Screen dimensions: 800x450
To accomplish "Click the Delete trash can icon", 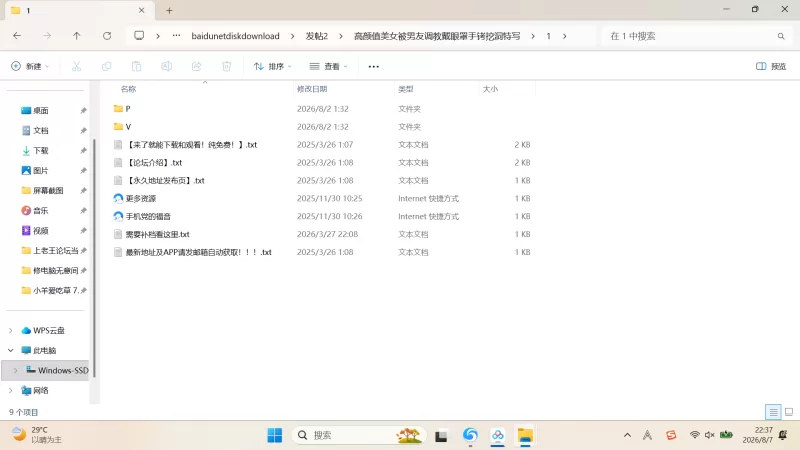I will pos(227,66).
